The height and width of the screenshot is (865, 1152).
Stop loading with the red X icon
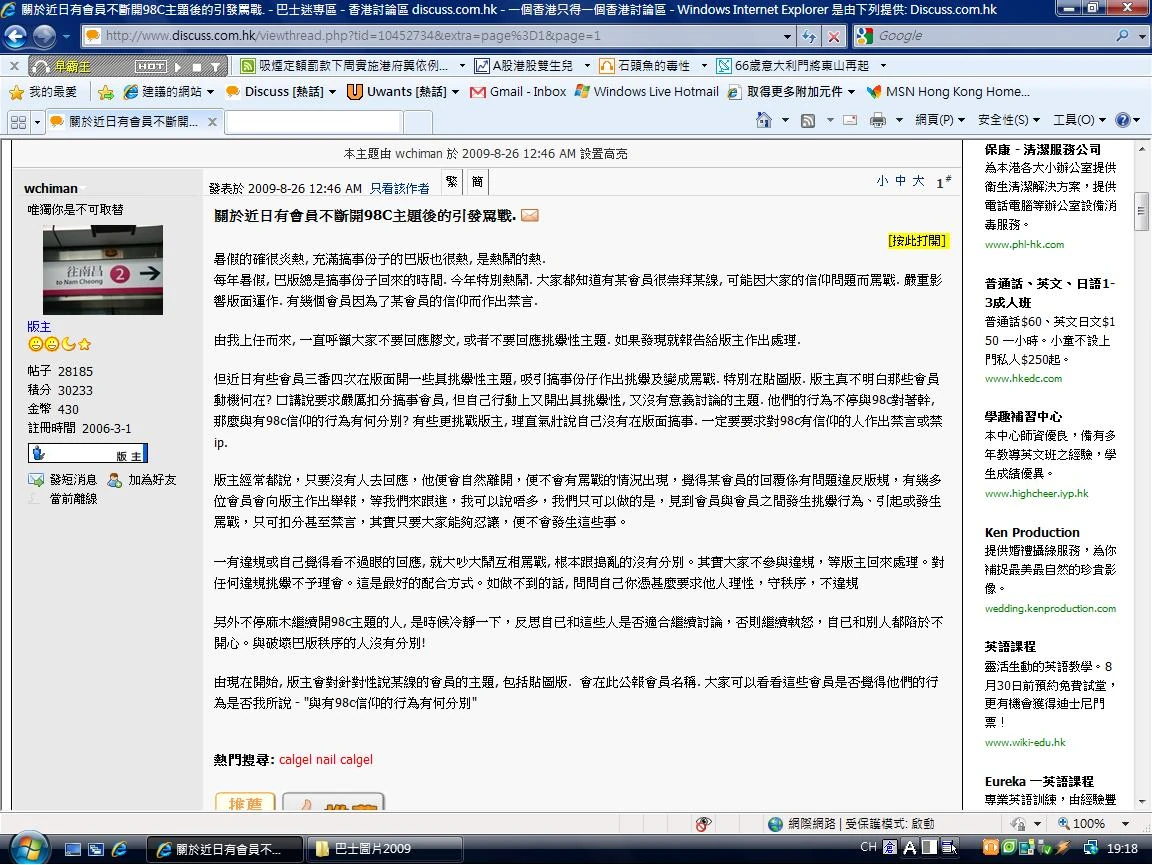click(834, 35)
